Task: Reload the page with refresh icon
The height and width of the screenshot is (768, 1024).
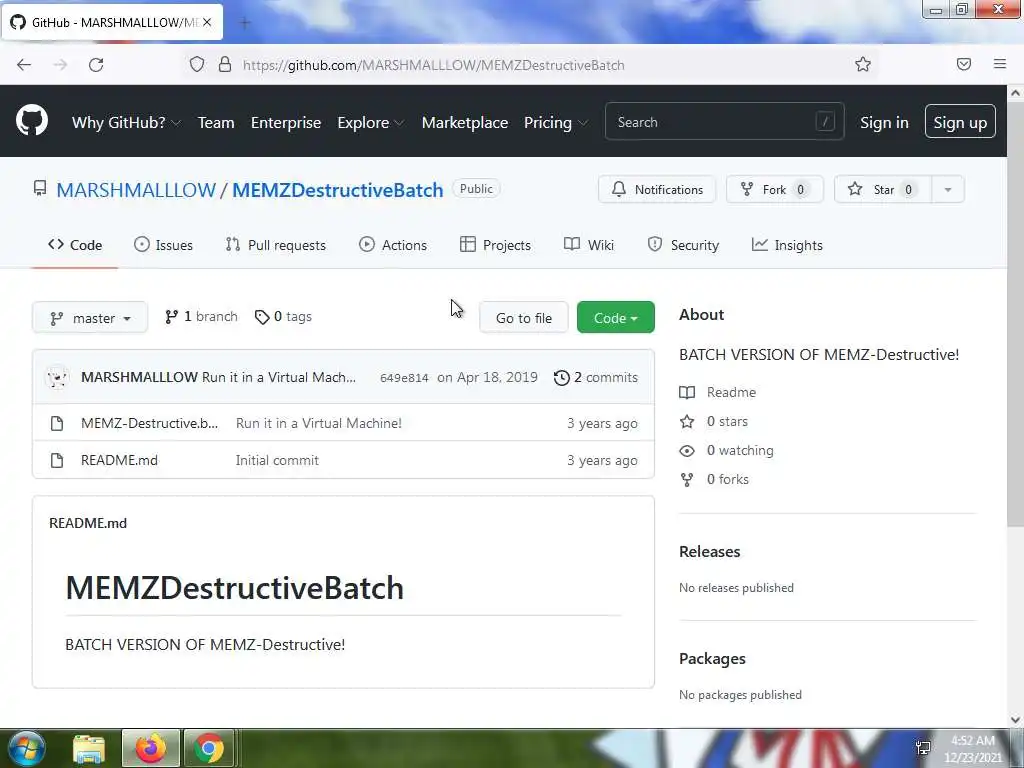Action: (96, 65)
